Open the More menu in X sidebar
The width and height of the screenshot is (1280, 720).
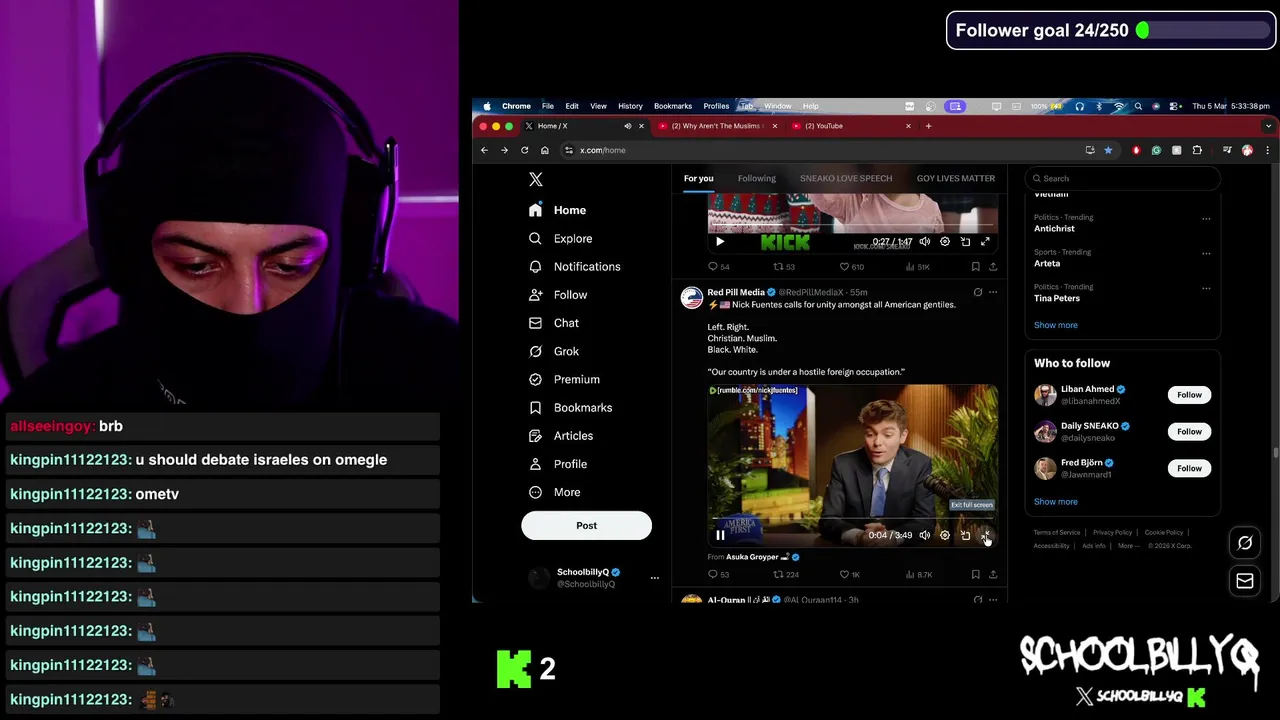click(553, 492)
